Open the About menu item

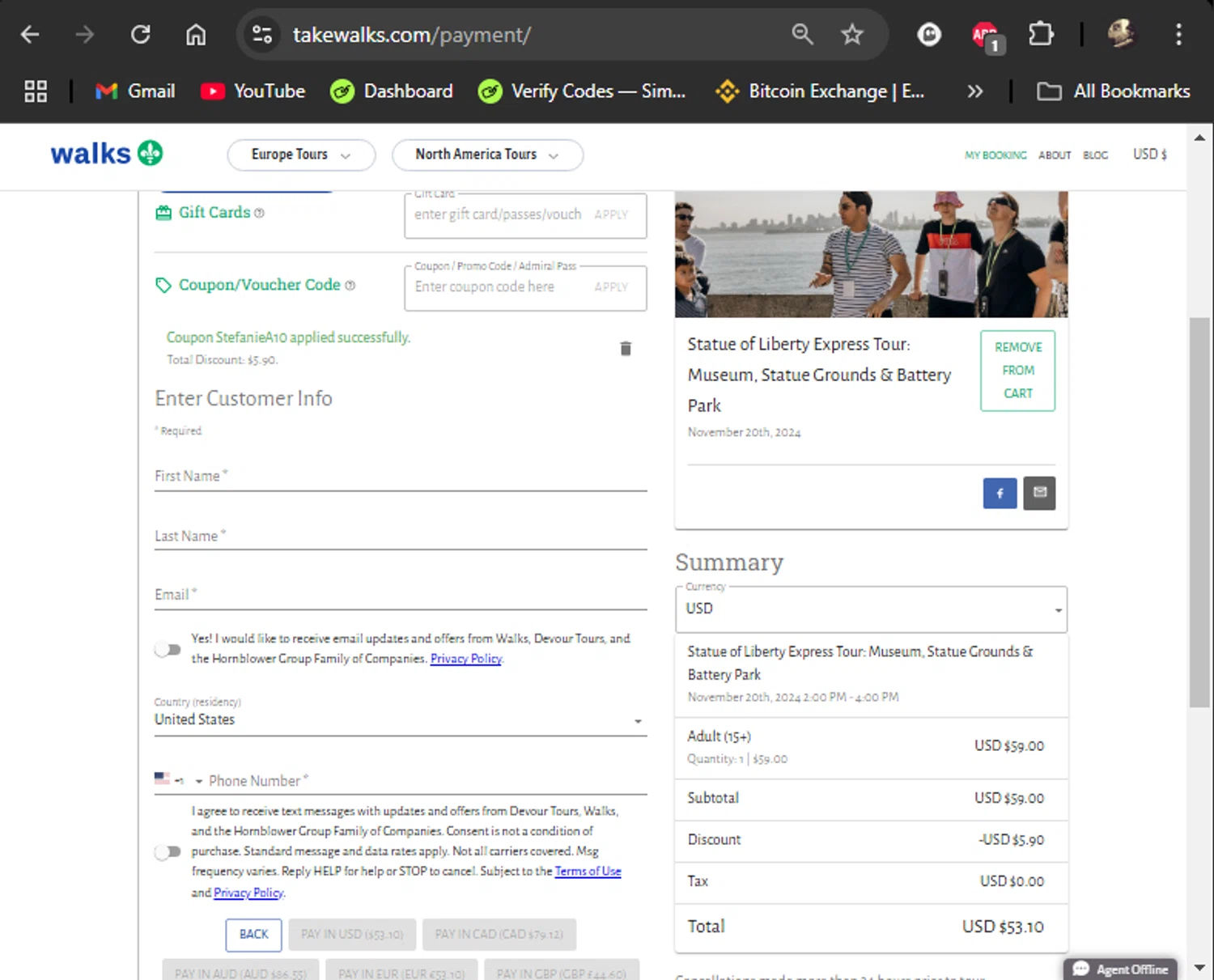(x=1055, y=155)
